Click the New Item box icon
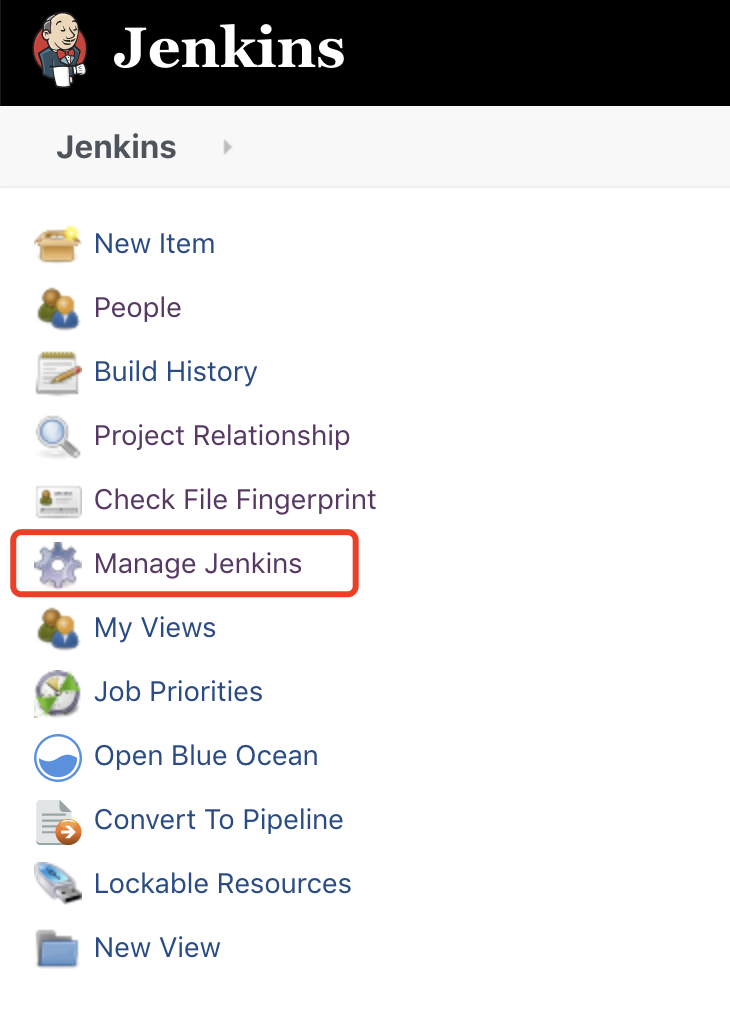 pyautogui.click(x=57, y=245)
